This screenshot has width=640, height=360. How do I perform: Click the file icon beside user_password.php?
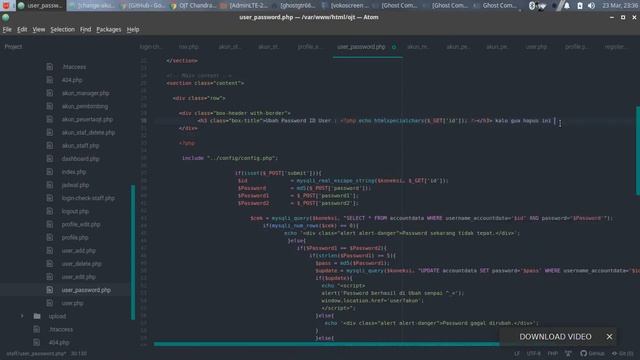[49, 290]
